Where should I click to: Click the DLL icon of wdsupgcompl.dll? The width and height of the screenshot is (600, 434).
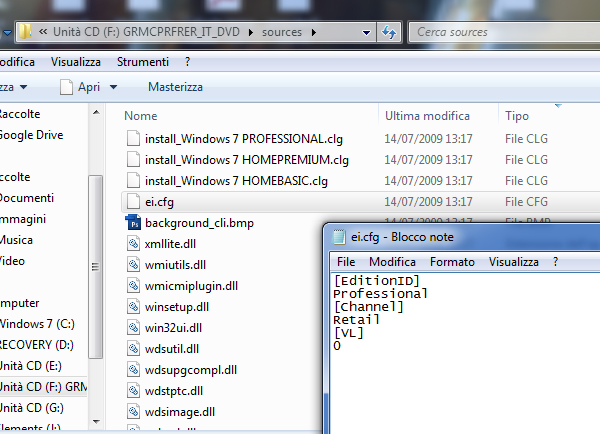coord(133,370)
